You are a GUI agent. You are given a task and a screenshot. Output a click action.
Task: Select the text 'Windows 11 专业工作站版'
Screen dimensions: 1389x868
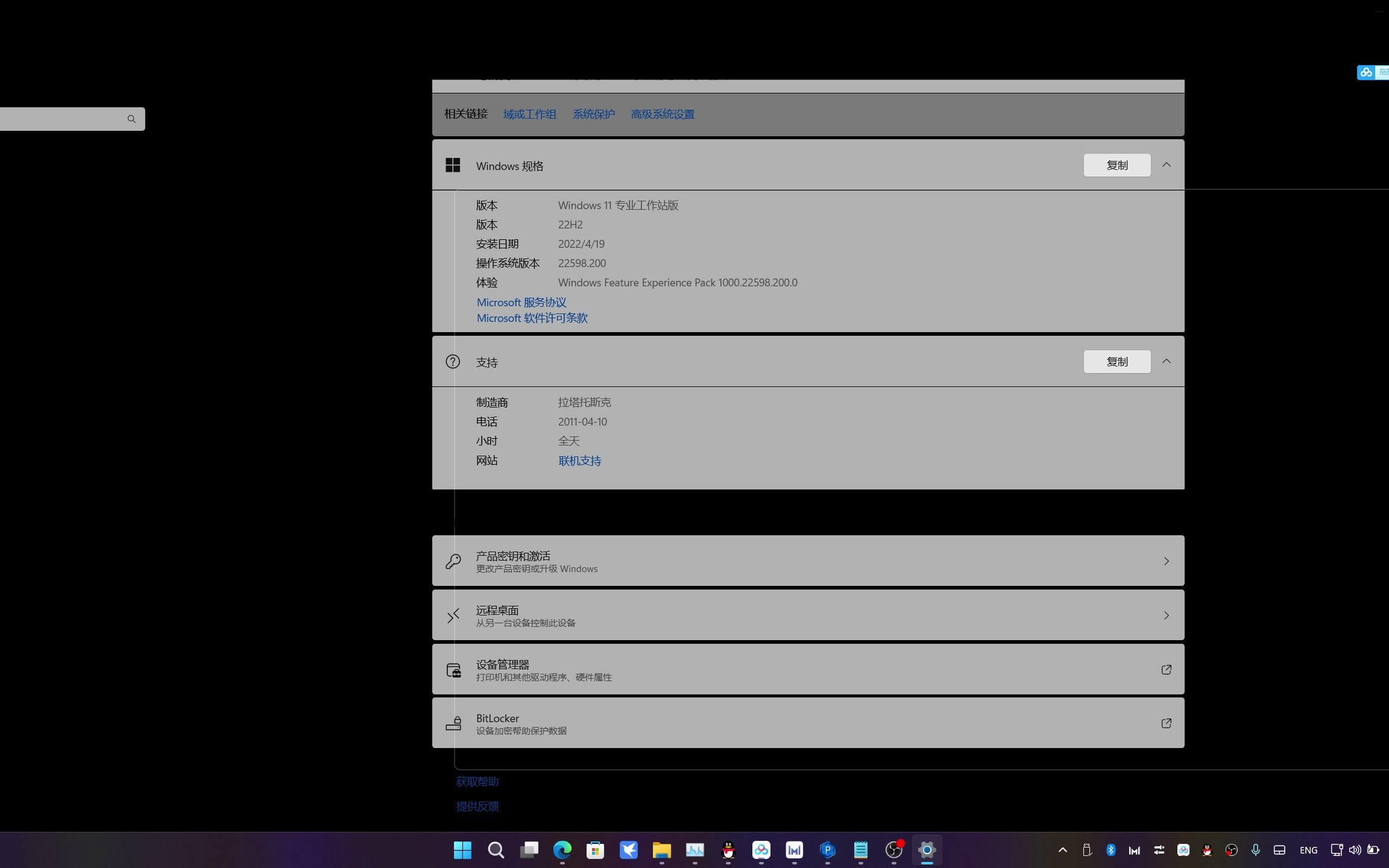(619, 205)
